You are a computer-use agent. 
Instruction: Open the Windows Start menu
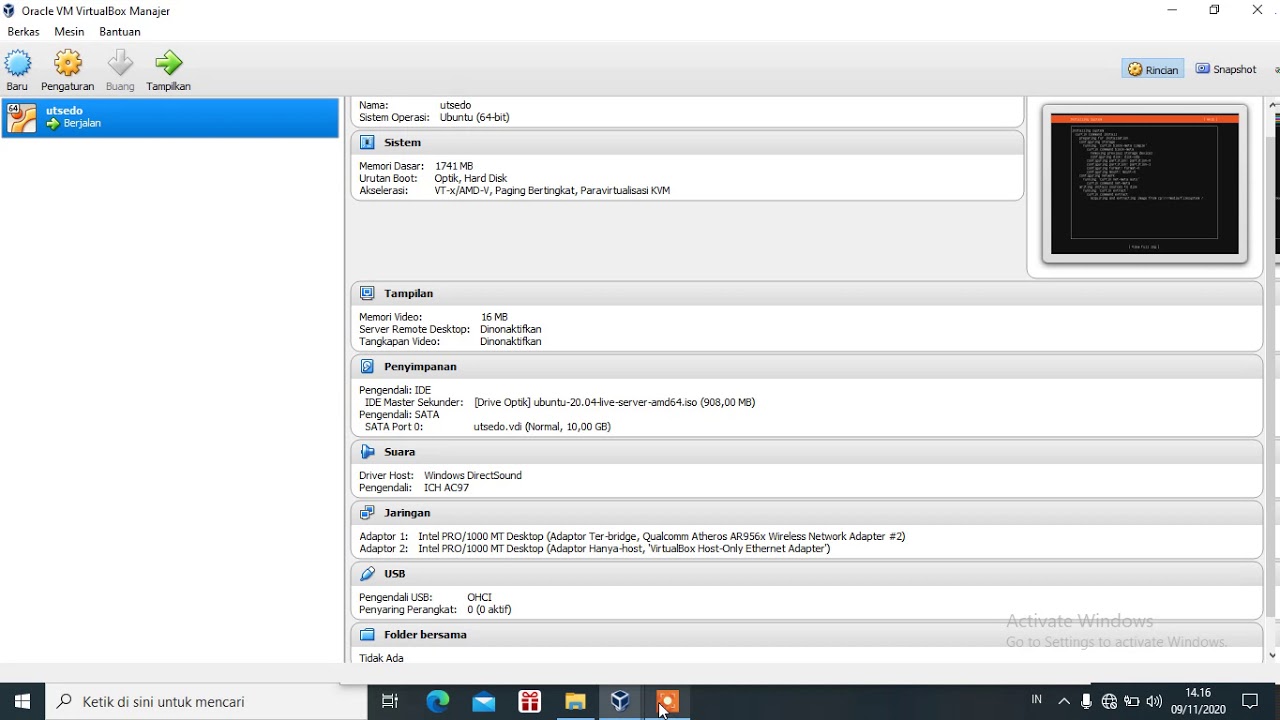tap(22, 702)
